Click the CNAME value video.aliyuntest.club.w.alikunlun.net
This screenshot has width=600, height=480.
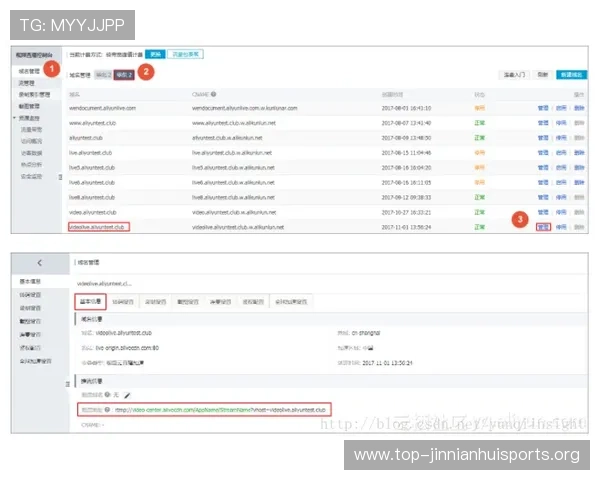[x=234, y=212]
